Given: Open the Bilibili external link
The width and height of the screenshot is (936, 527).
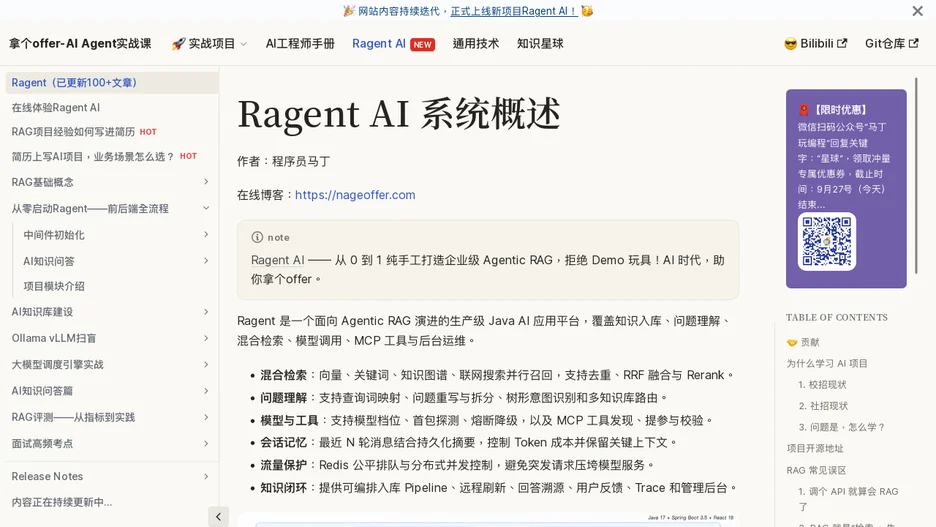Looking at the screenshot, I should (x=815, y=44).
